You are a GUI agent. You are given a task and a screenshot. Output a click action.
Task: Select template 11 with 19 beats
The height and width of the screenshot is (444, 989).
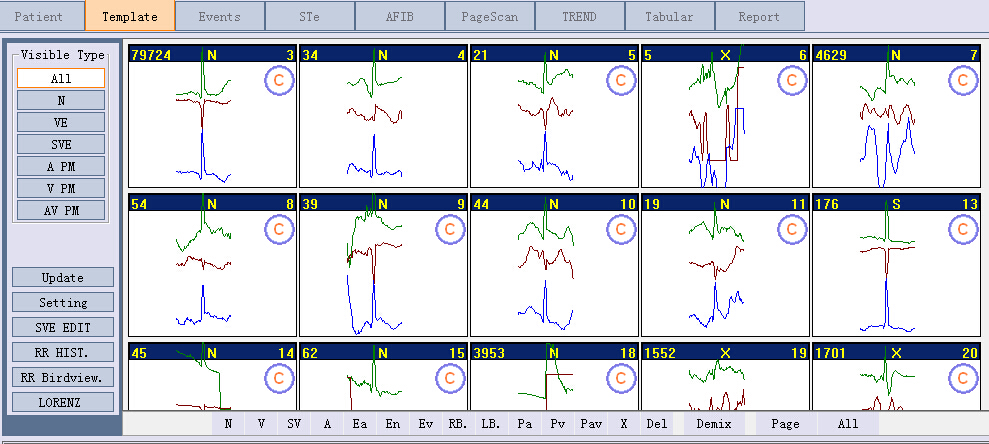[x=725, y=266]
